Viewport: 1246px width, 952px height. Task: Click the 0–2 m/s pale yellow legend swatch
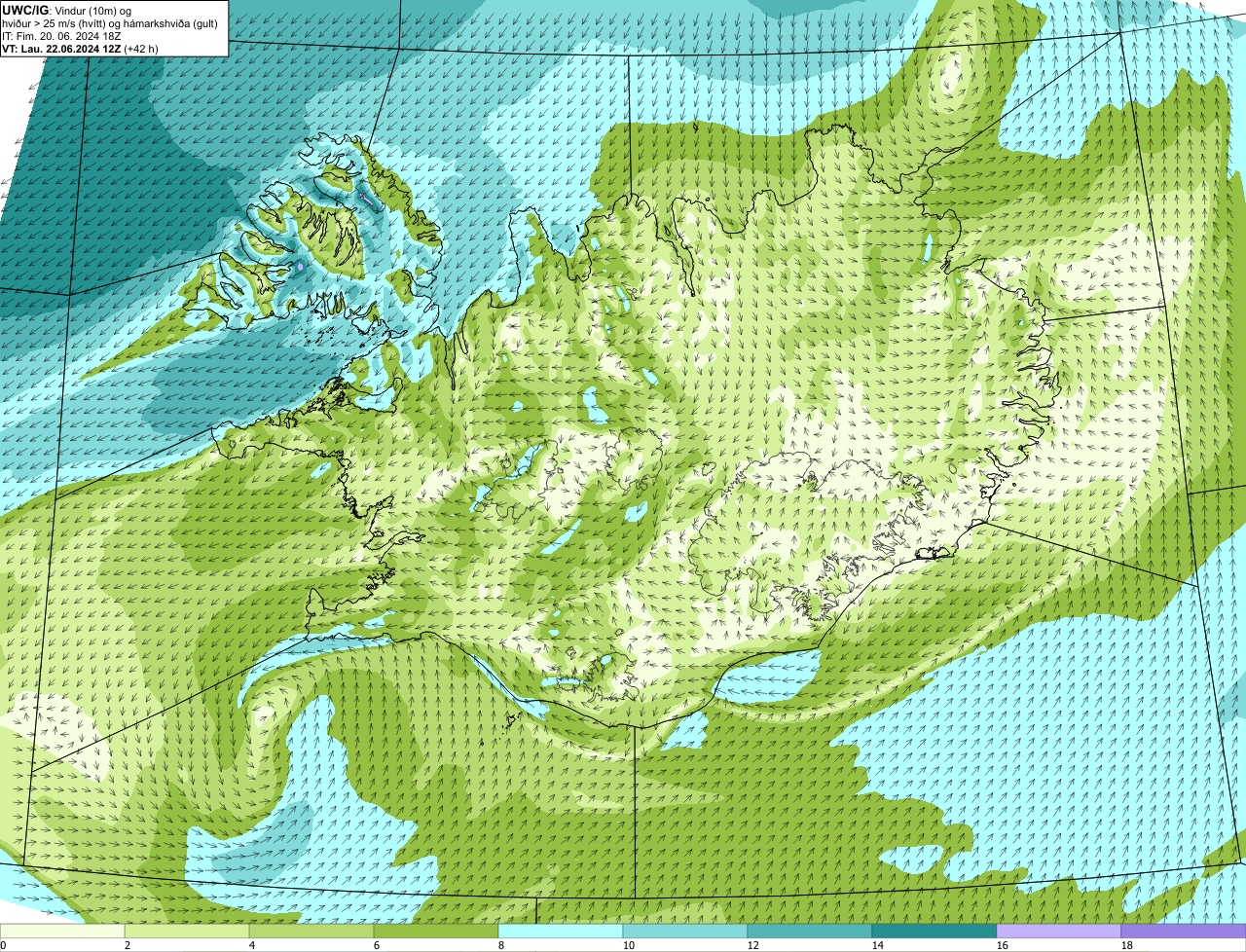pos(62,932)
